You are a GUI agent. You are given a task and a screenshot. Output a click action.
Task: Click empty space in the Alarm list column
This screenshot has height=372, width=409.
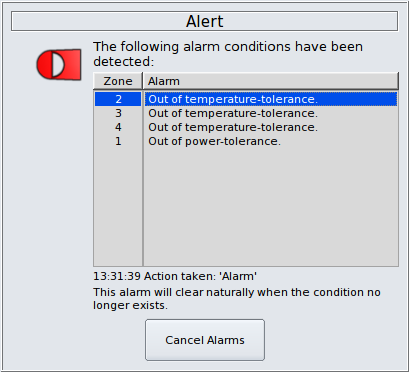(x=271, y=207)
